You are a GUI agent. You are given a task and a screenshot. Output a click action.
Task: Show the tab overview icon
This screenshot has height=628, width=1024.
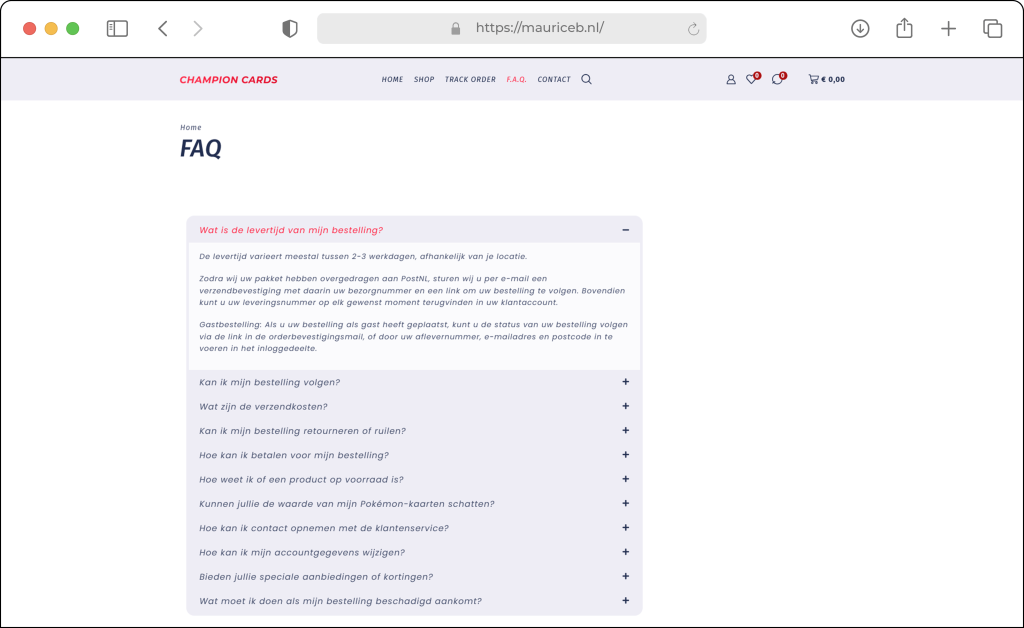pyautogui.click(x=993, y=28)
